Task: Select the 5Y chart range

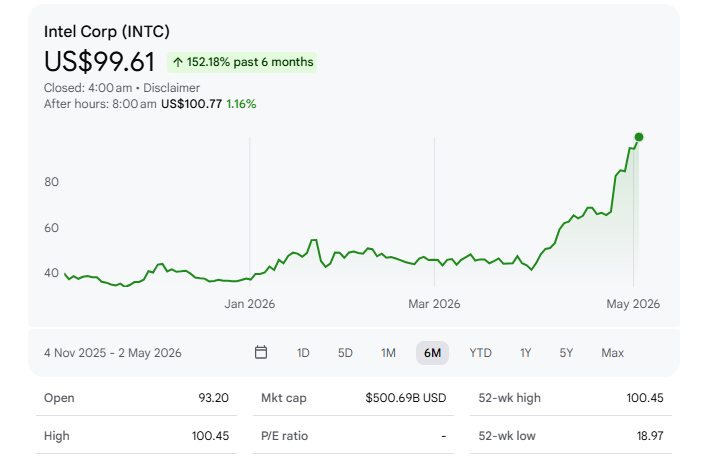Action: click(566, 353)
